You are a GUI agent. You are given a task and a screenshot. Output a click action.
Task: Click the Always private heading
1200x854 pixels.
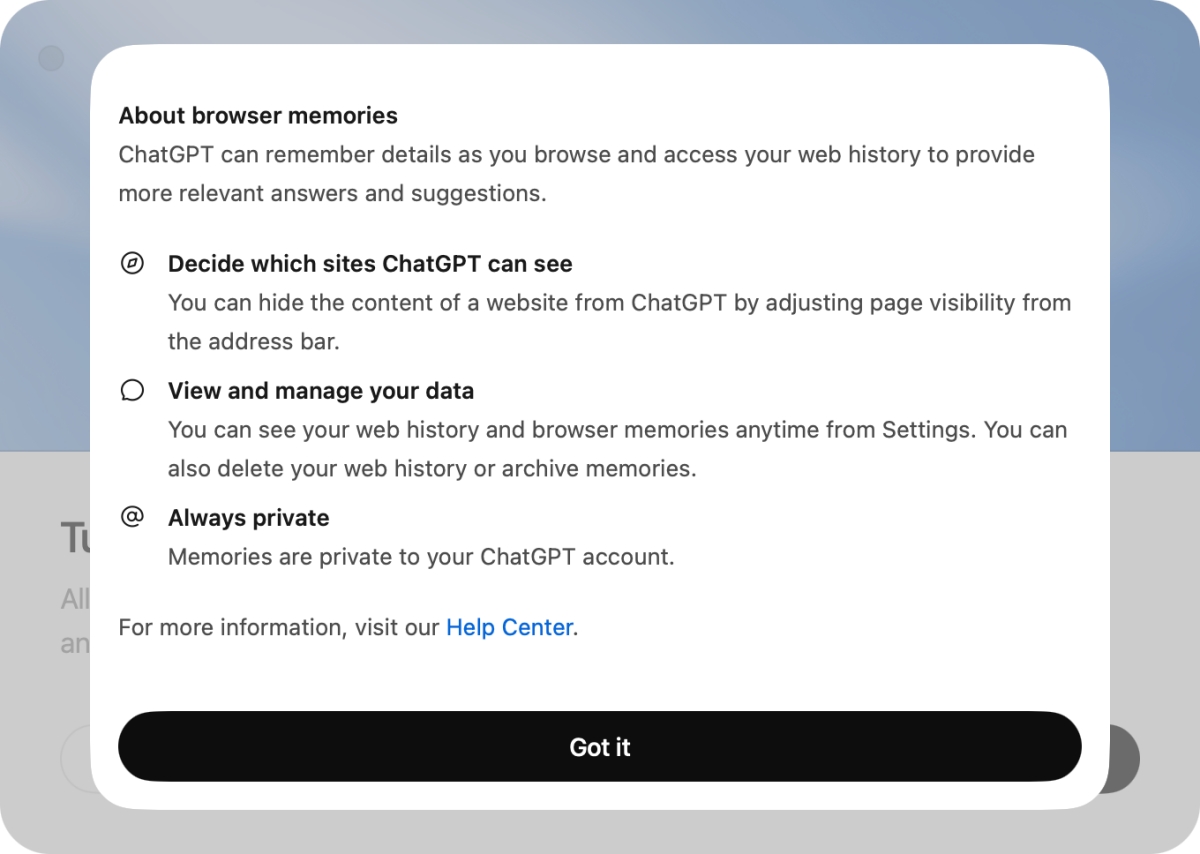[x=249, y=518]
